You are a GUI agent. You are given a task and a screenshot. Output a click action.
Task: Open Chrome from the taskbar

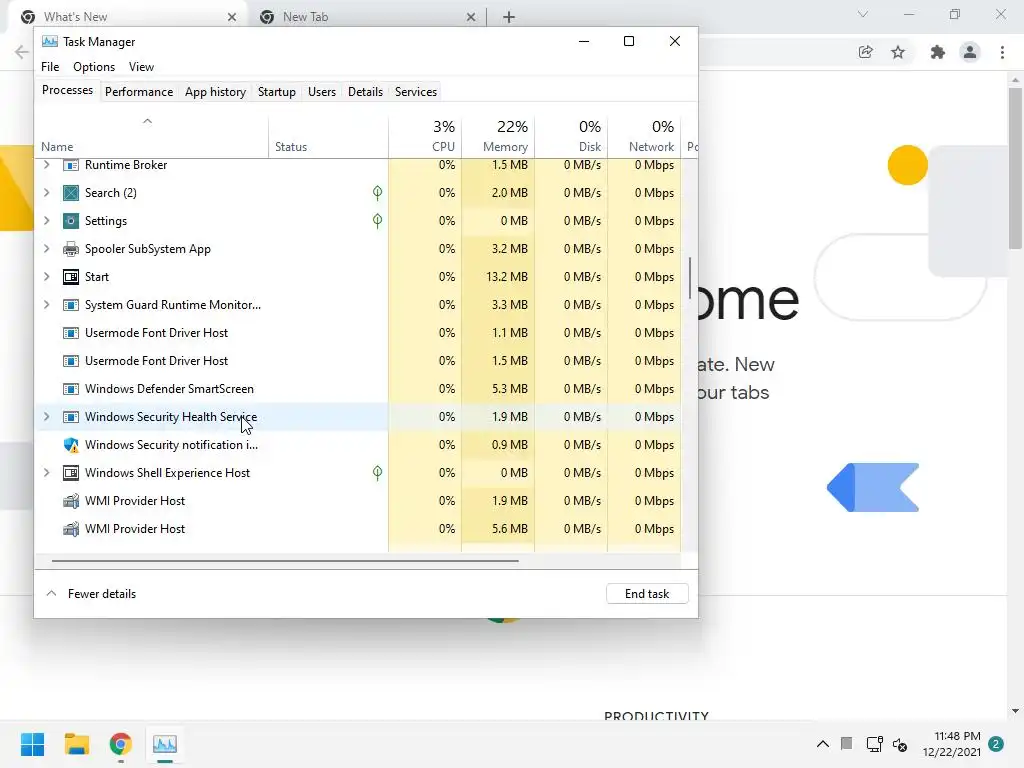121,744
